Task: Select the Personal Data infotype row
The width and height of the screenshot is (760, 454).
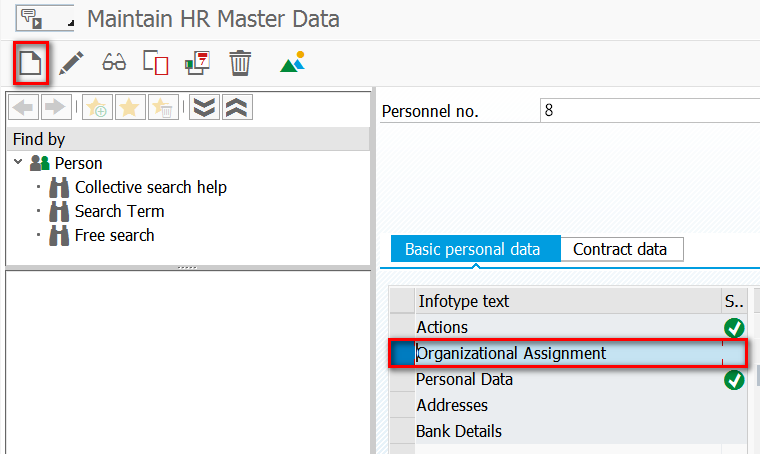Action: pos(568,379)
